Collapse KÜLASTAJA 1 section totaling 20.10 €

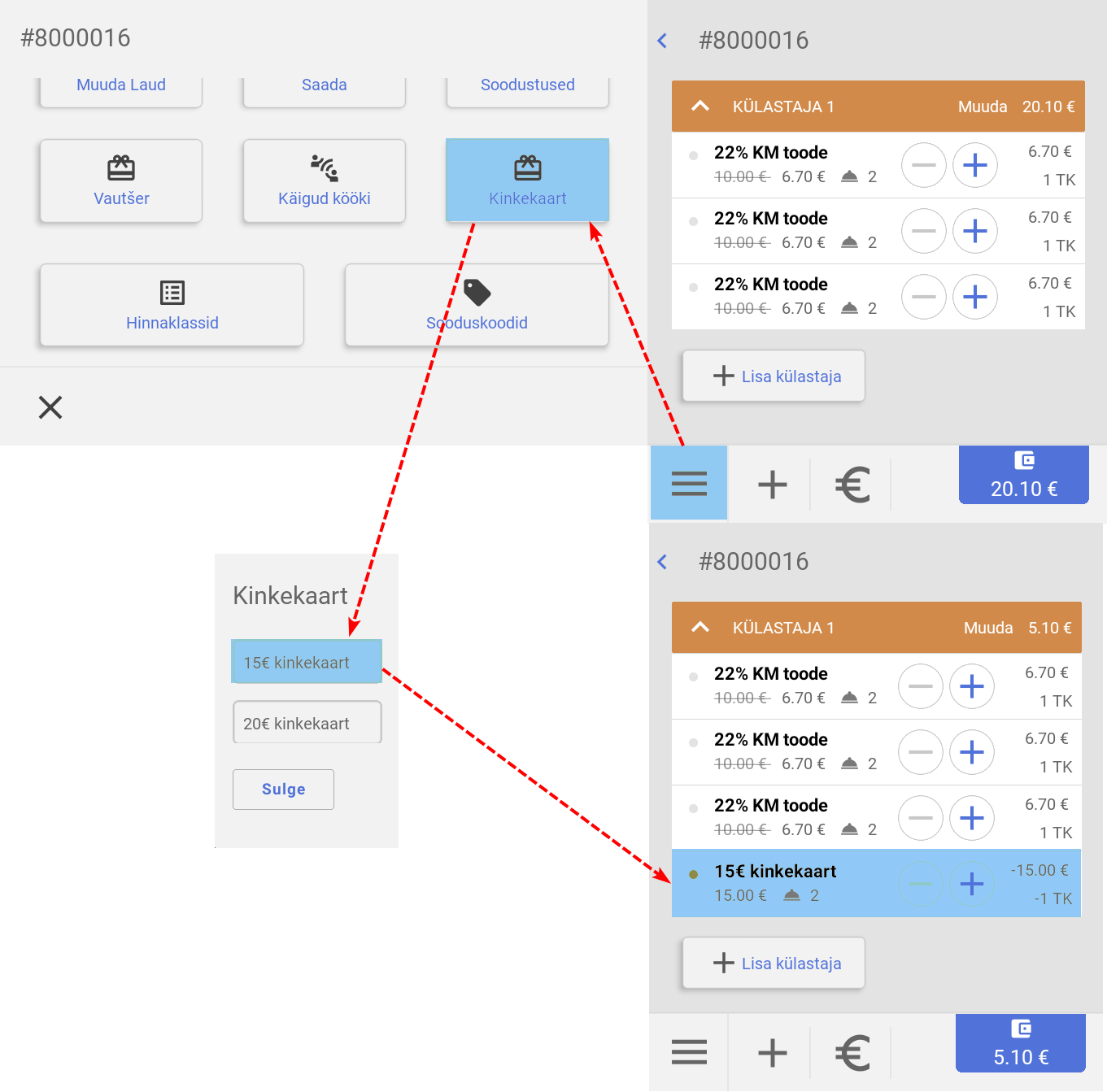pyautogui.click(x=700, y=107)
